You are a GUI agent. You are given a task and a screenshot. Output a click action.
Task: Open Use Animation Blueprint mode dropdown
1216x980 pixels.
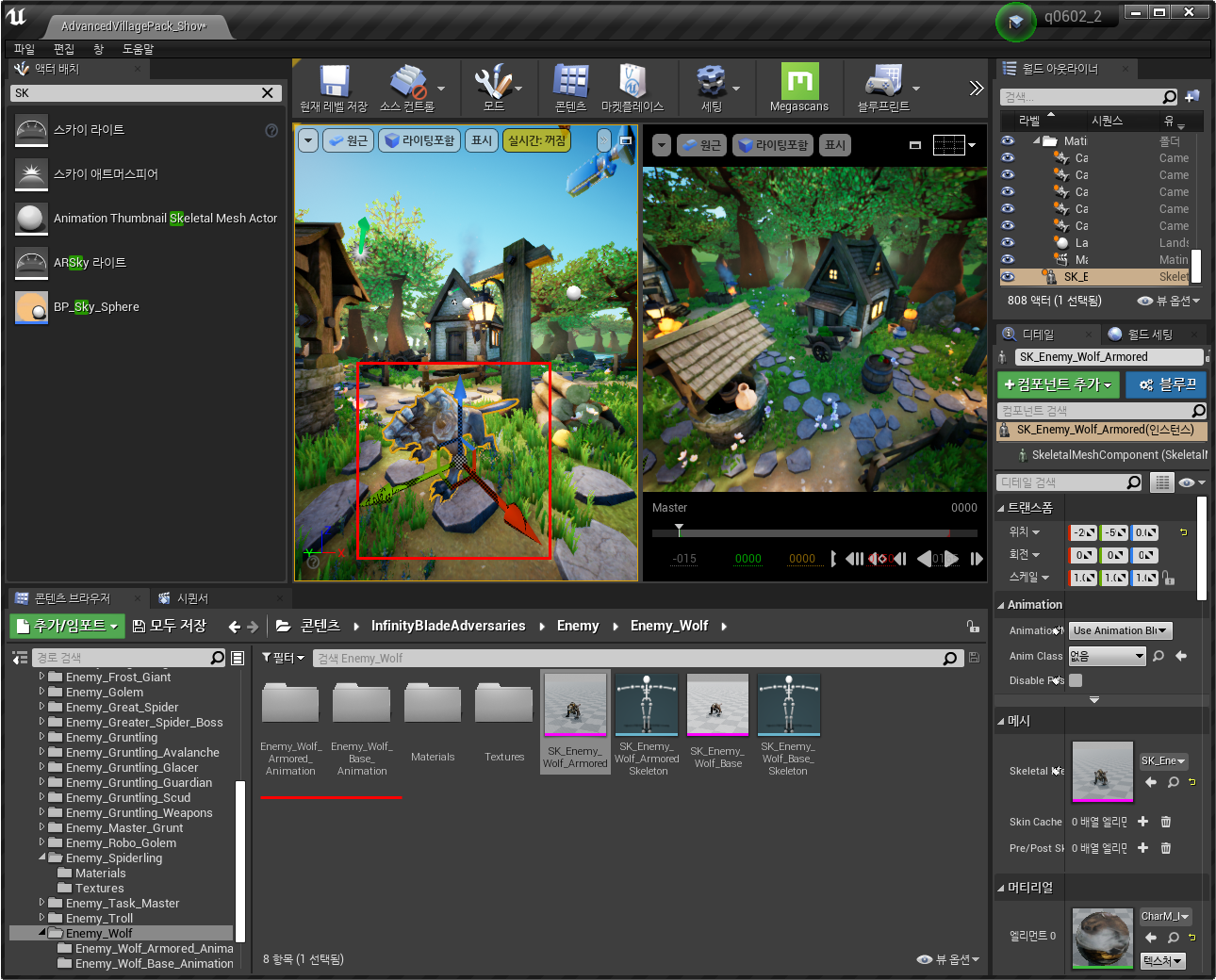tap(1121, 630)
